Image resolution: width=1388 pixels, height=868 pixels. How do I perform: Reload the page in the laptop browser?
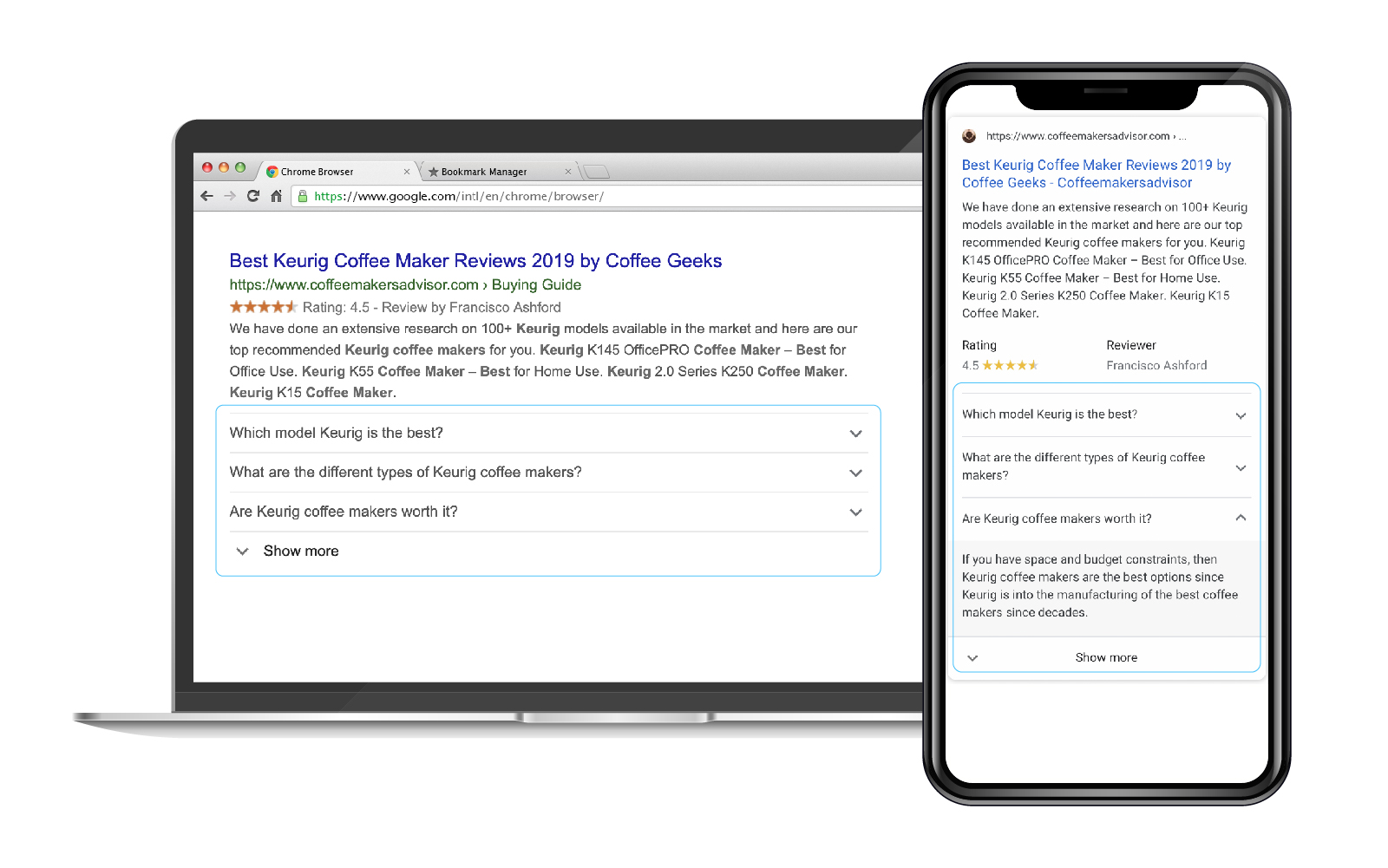(x=253, y=196)
